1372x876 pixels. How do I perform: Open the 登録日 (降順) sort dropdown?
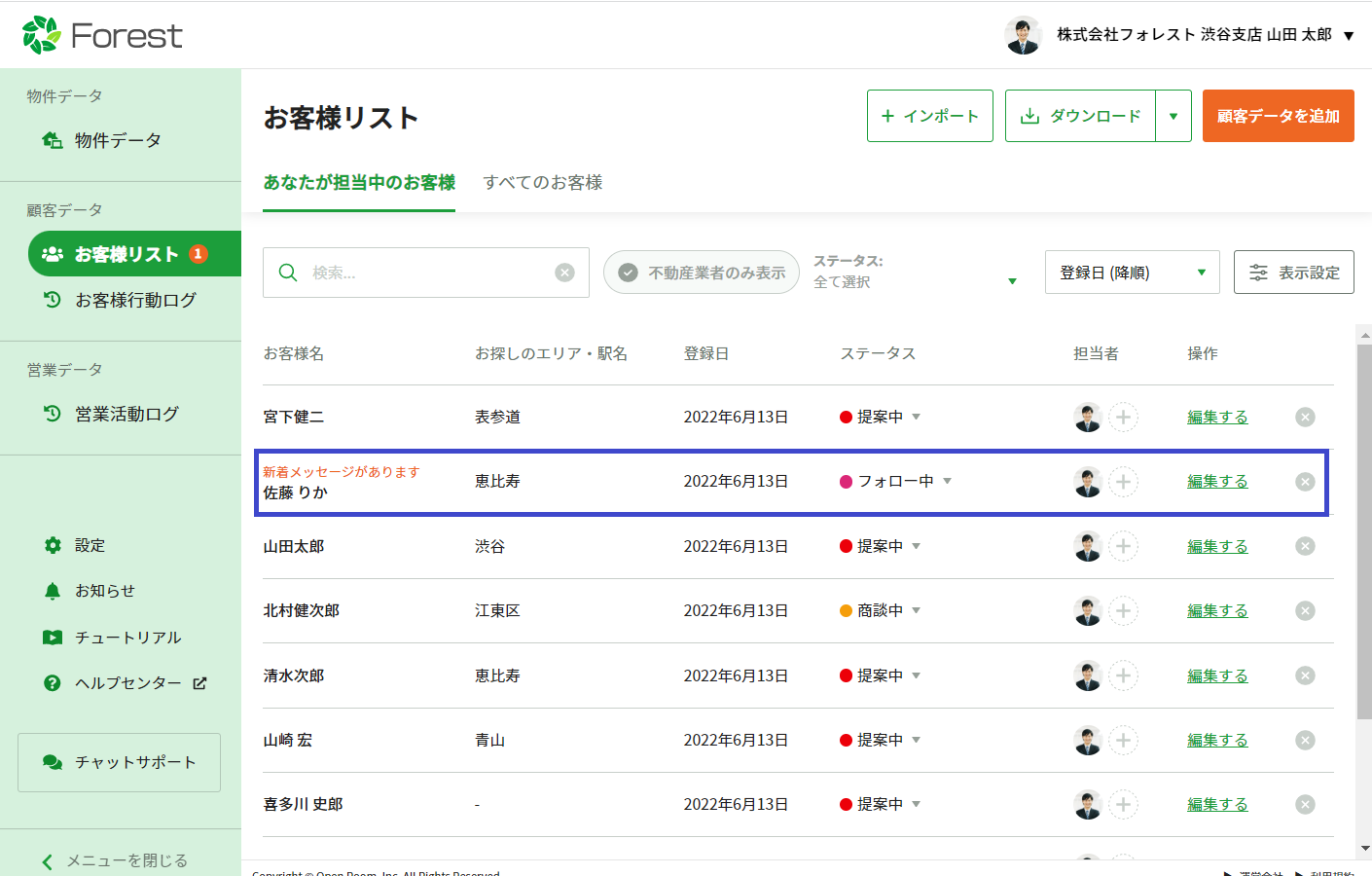(1132, 273)
